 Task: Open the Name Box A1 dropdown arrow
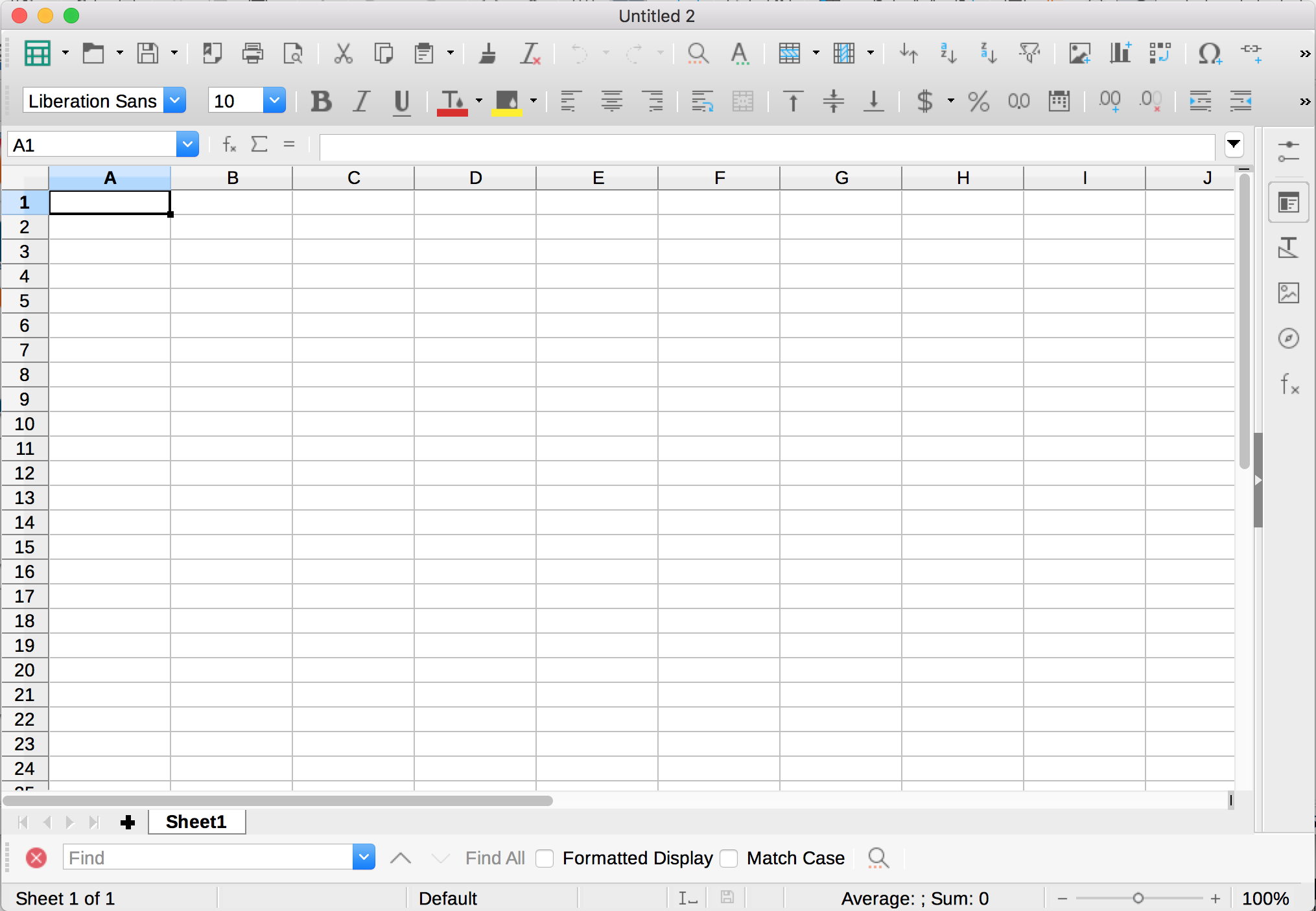(187, 144)
